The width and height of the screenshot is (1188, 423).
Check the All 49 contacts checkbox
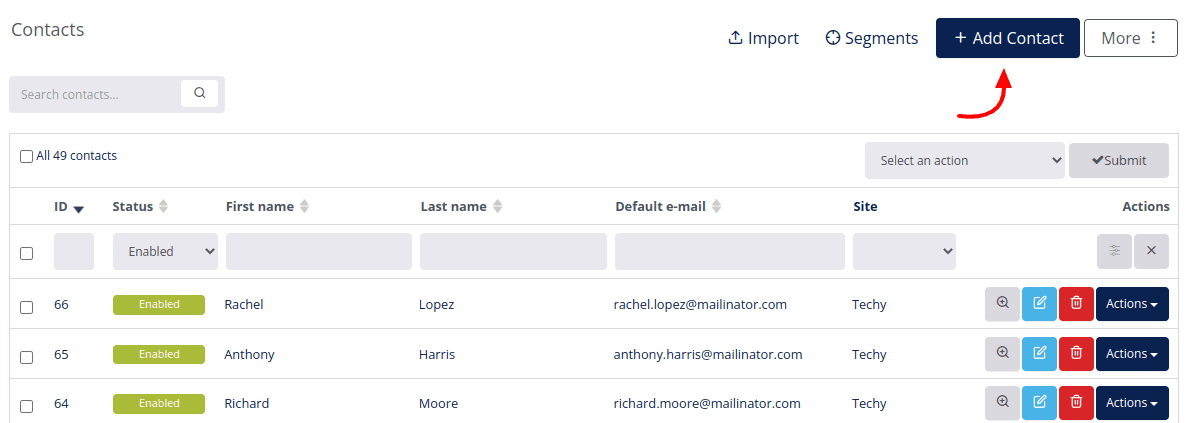[x=27, y=156]
